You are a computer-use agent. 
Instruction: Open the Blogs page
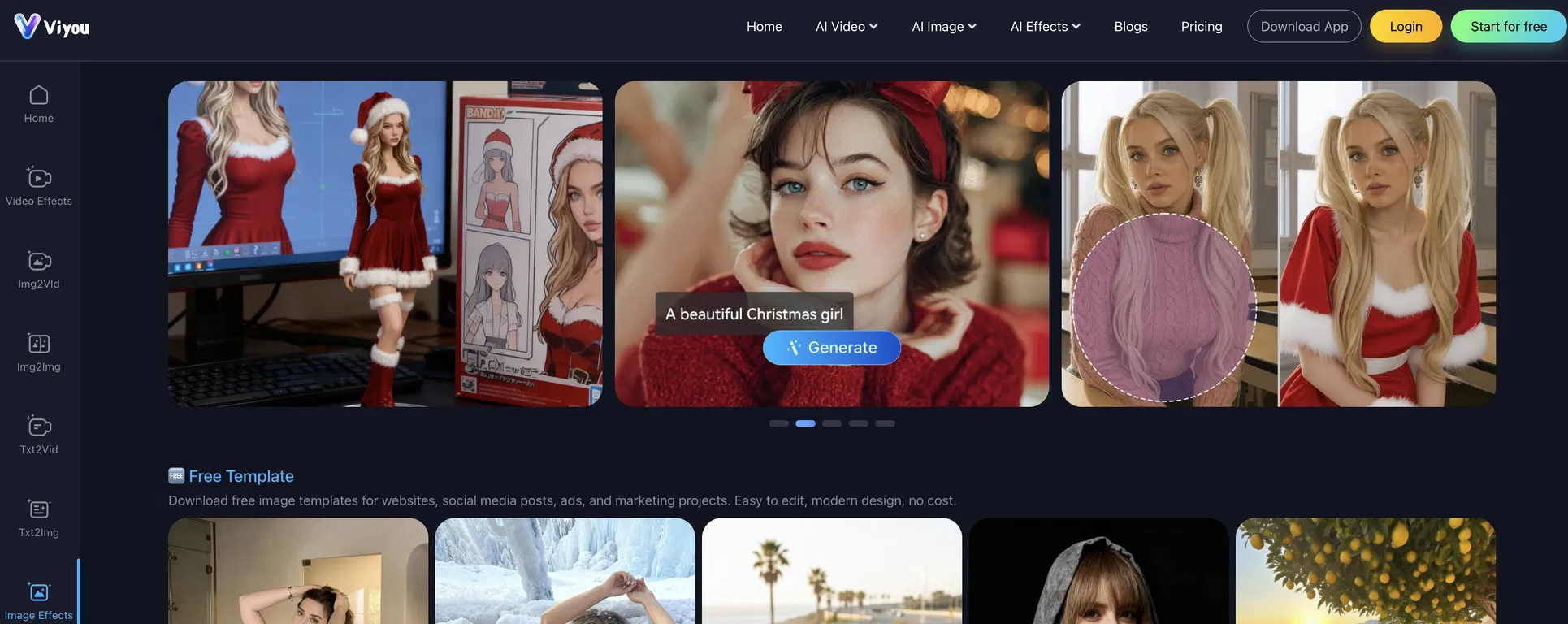pyautogui.click(x=1130, y=27)
